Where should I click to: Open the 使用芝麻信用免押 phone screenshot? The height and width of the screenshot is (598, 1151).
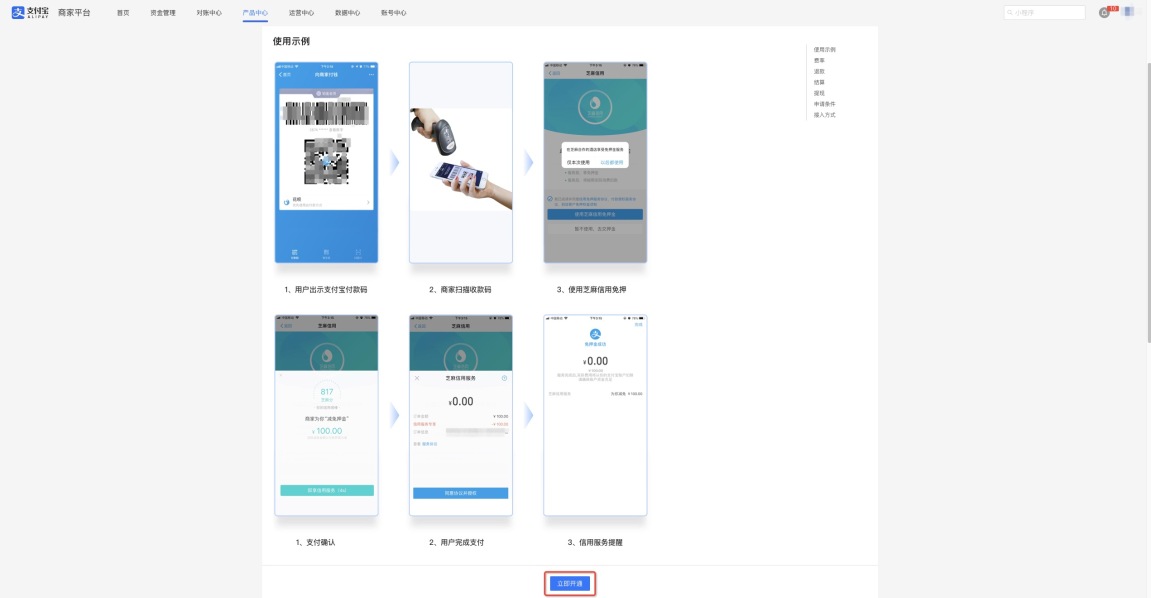[x=595, y=162]
